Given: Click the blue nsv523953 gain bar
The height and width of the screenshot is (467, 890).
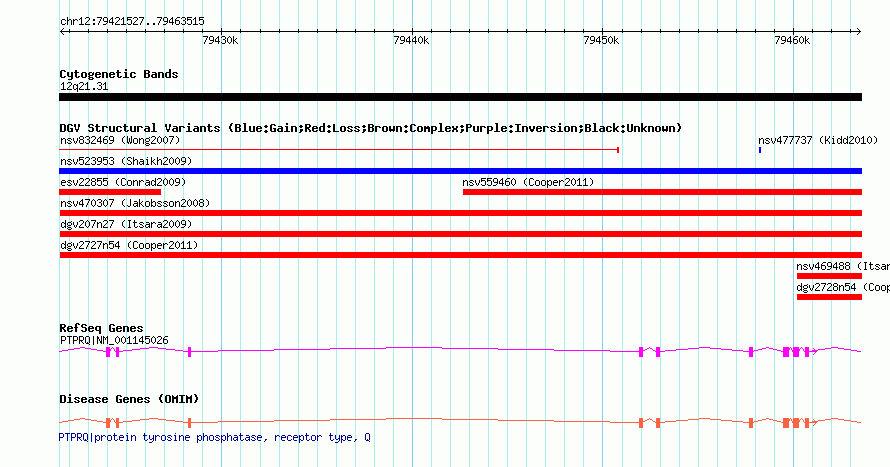Looking at the screenshot, I should (460, 171).
